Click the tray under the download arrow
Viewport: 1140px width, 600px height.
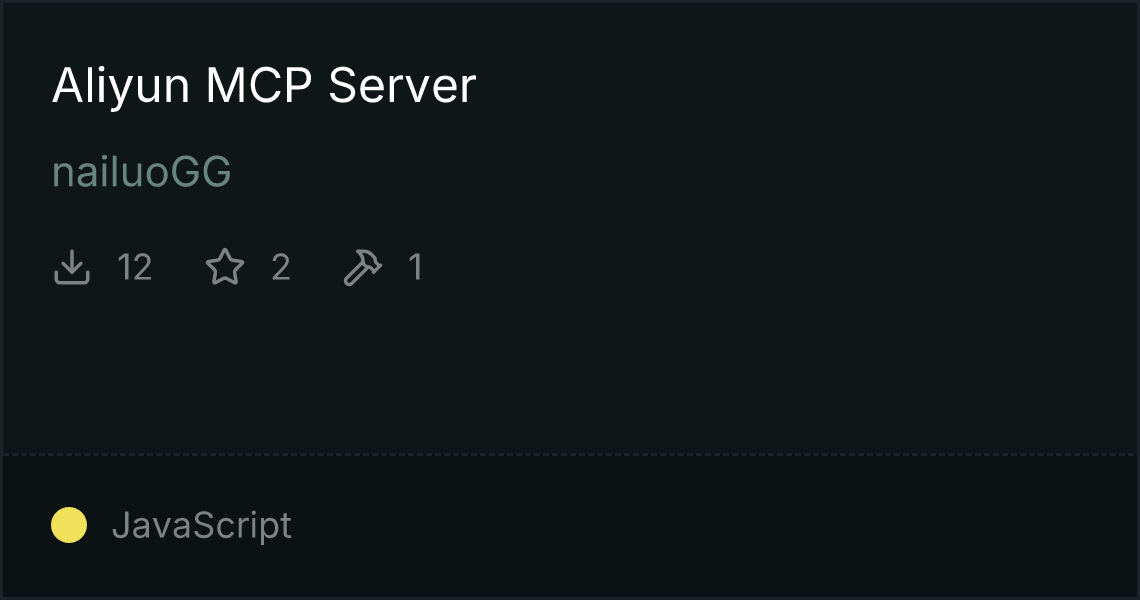point(72,278)
